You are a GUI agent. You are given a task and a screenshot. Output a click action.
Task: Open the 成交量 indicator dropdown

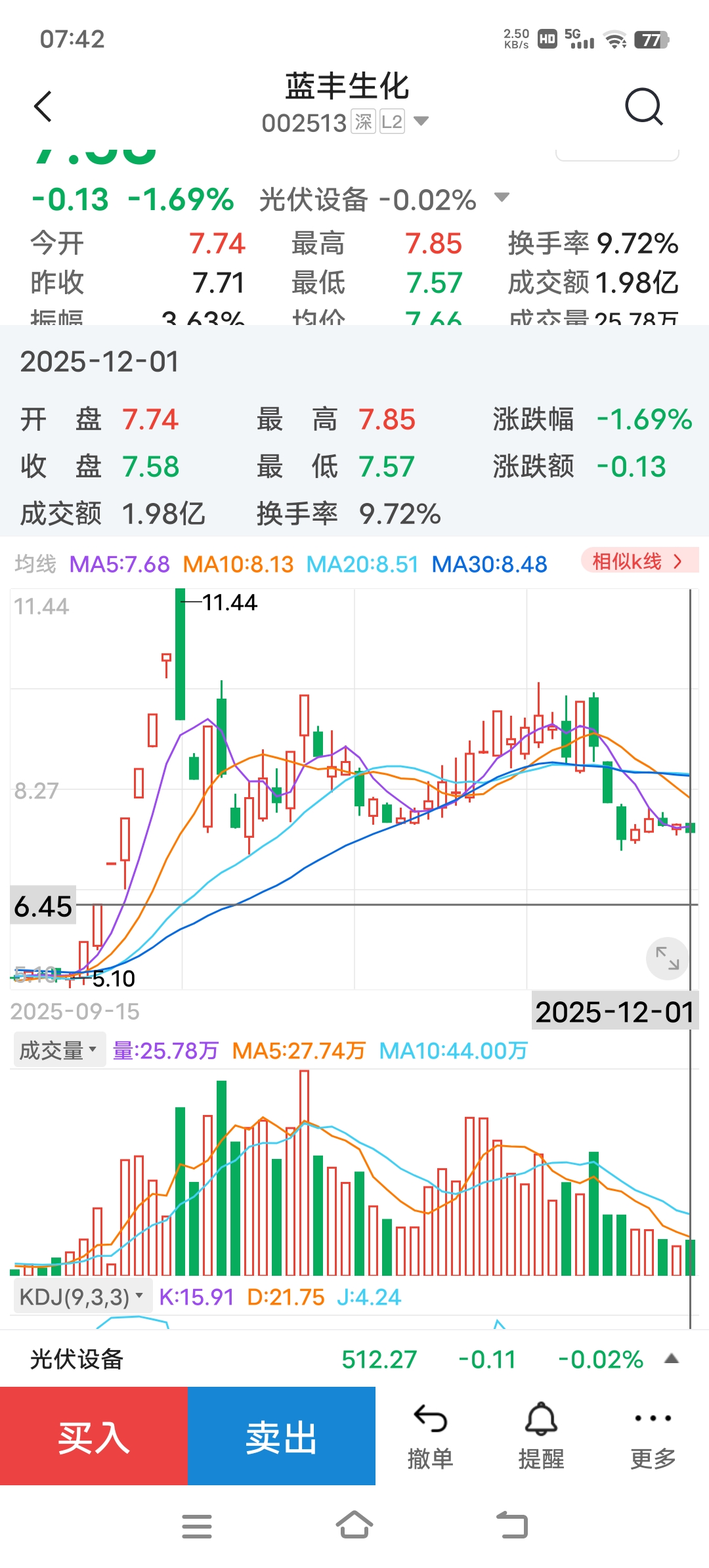tap(59, 1051)
